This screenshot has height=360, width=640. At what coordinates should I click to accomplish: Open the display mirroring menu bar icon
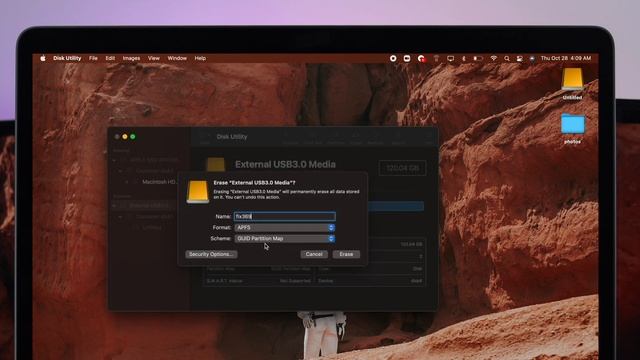[450, 58]
